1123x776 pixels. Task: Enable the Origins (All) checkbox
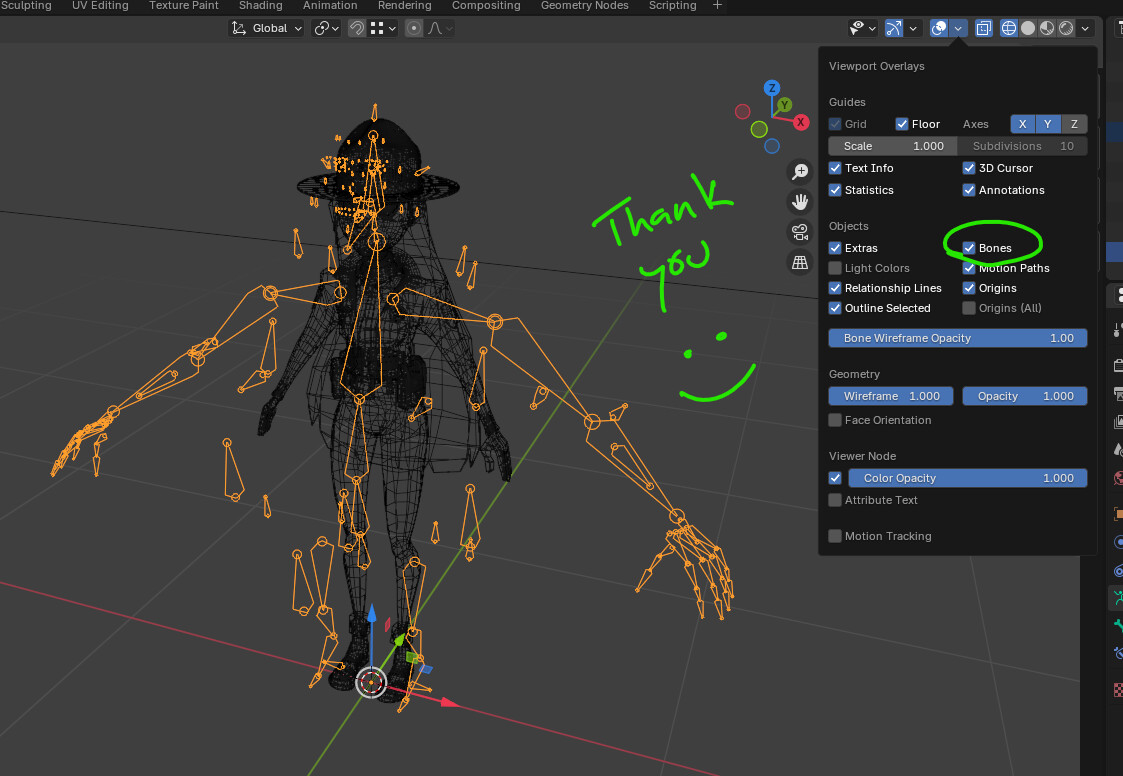pyautogui.click(x=969, y=308)
